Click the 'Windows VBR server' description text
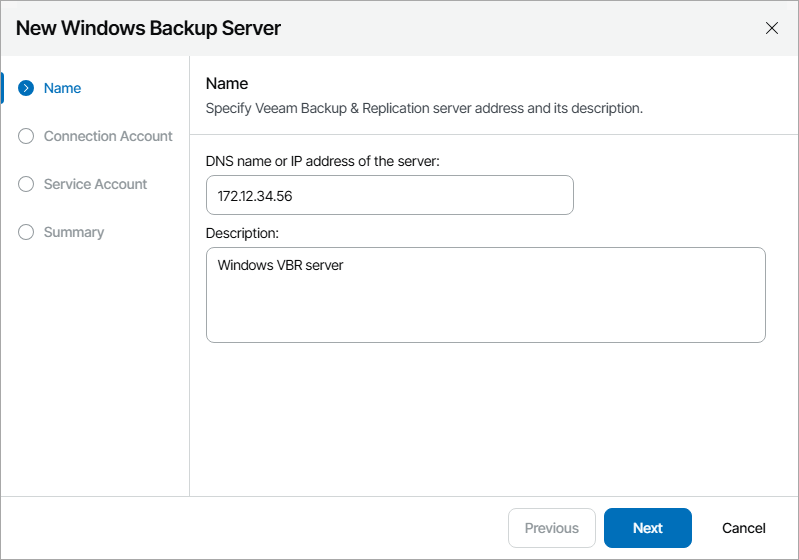The height and width of the screenshot is (560, 799). (x=280, y=265)
